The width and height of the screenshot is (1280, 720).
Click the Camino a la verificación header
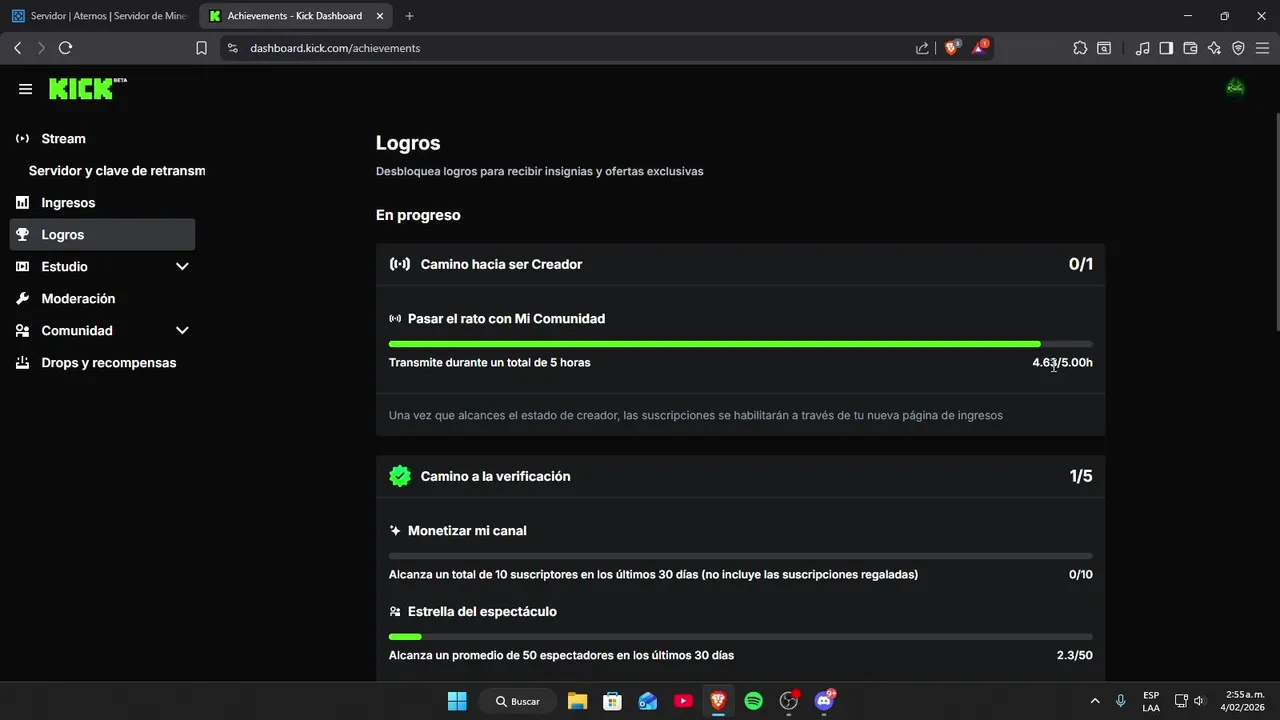tap(740, 476)
